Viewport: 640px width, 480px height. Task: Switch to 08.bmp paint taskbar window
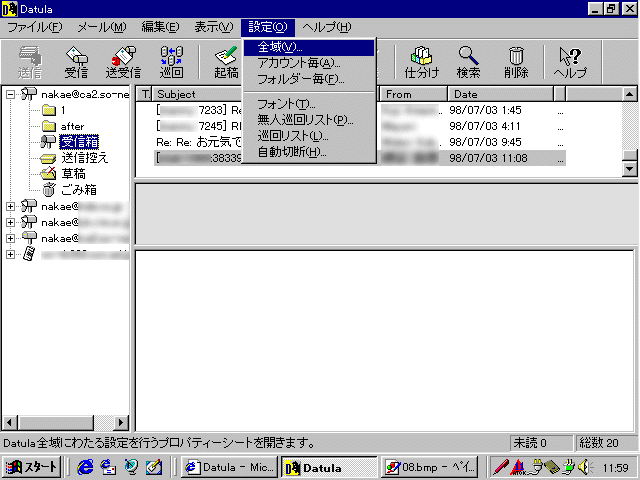pyautogui.click(x=430, y=467)
